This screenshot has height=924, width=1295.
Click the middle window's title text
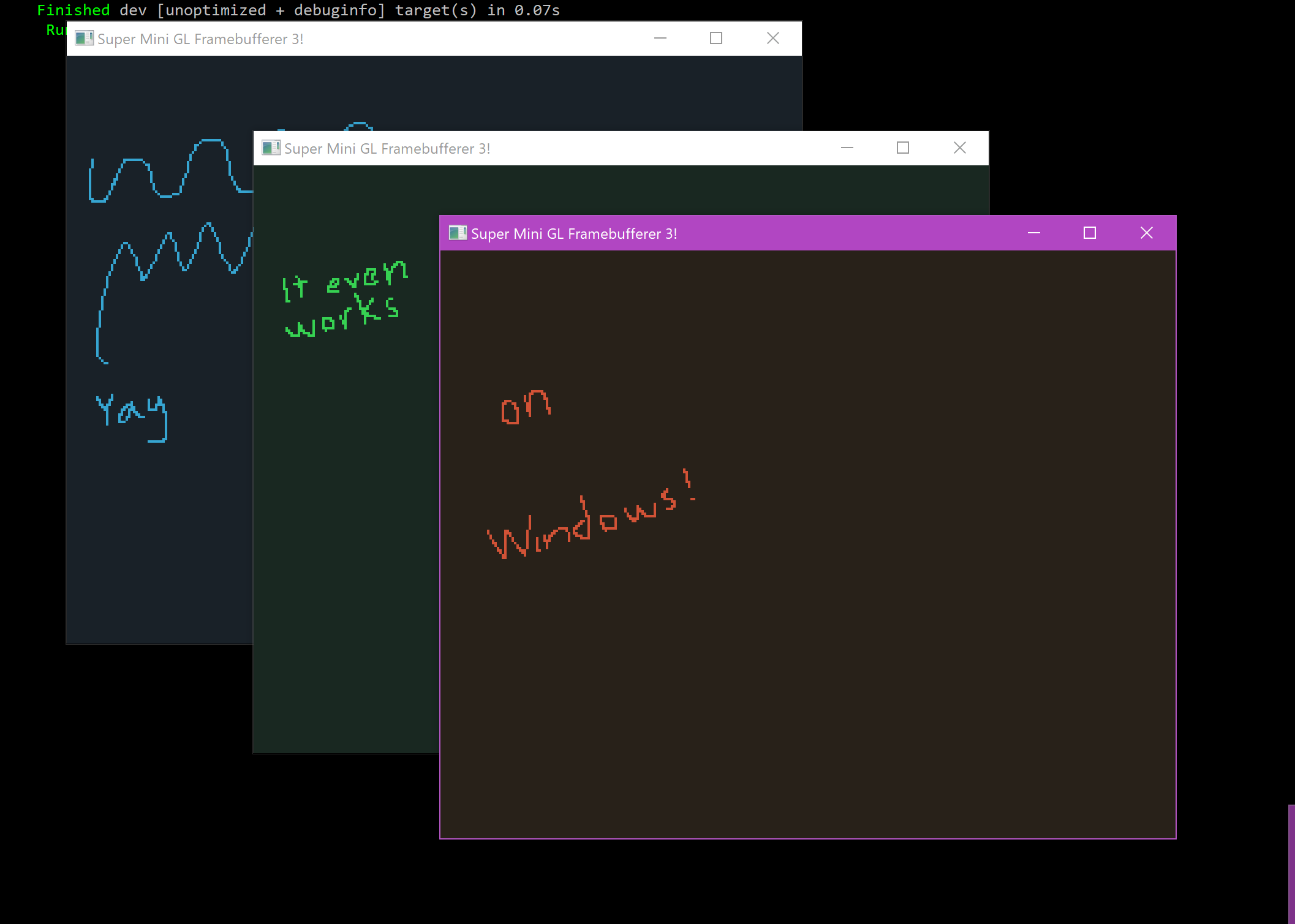[387, 149]
